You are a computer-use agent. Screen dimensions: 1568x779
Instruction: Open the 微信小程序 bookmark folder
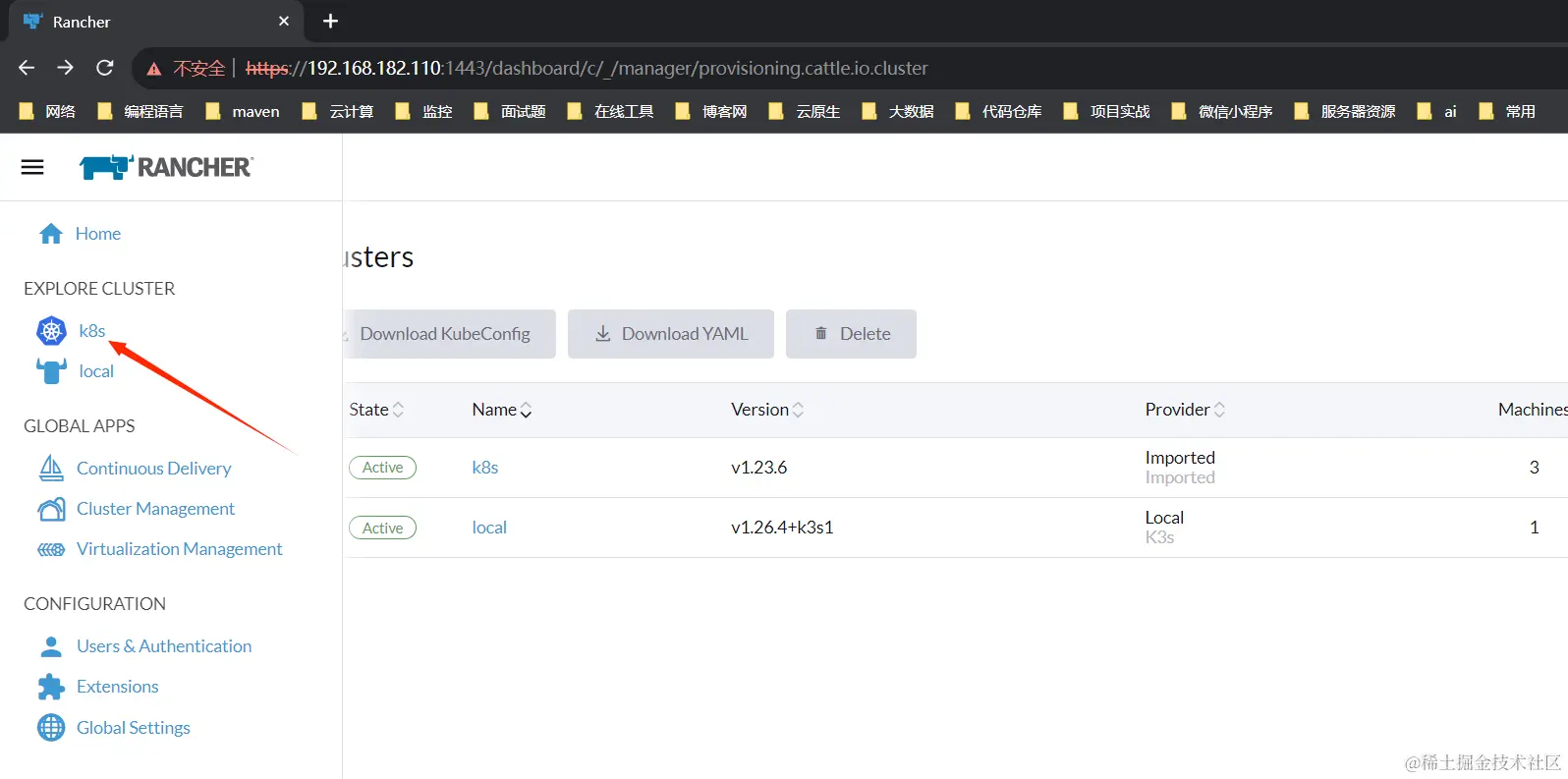tap(1222, 111)
